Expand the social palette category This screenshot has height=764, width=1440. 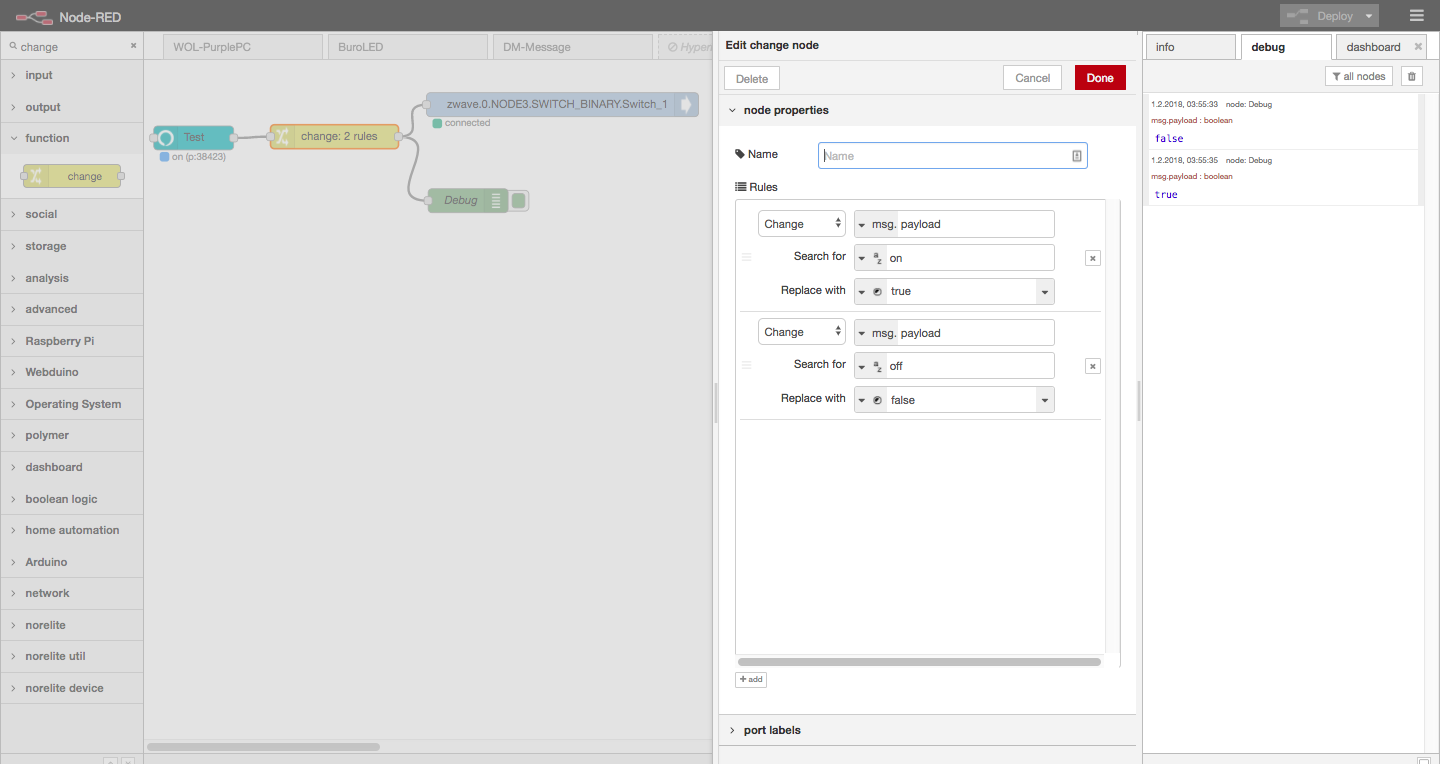click(72, 214)
